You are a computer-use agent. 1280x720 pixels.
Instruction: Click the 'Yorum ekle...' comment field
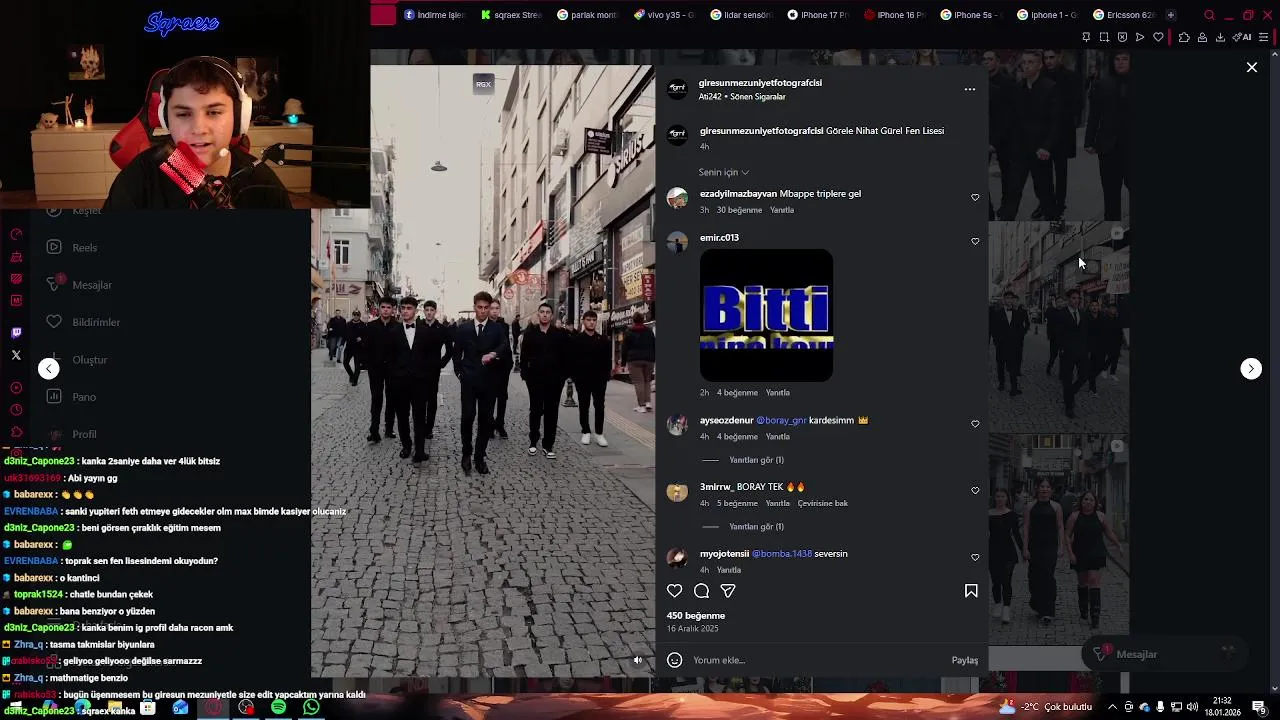pos(815,660)
